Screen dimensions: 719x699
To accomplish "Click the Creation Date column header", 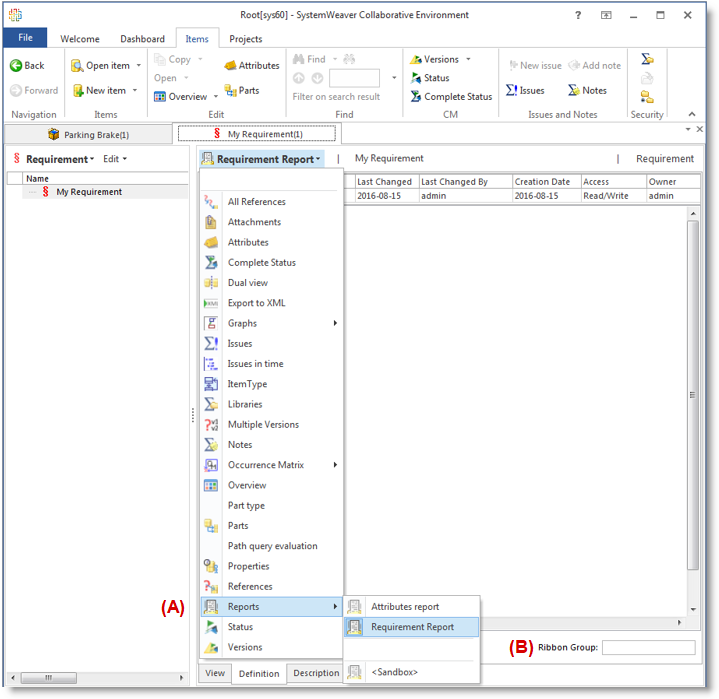I will coord(547,182).
